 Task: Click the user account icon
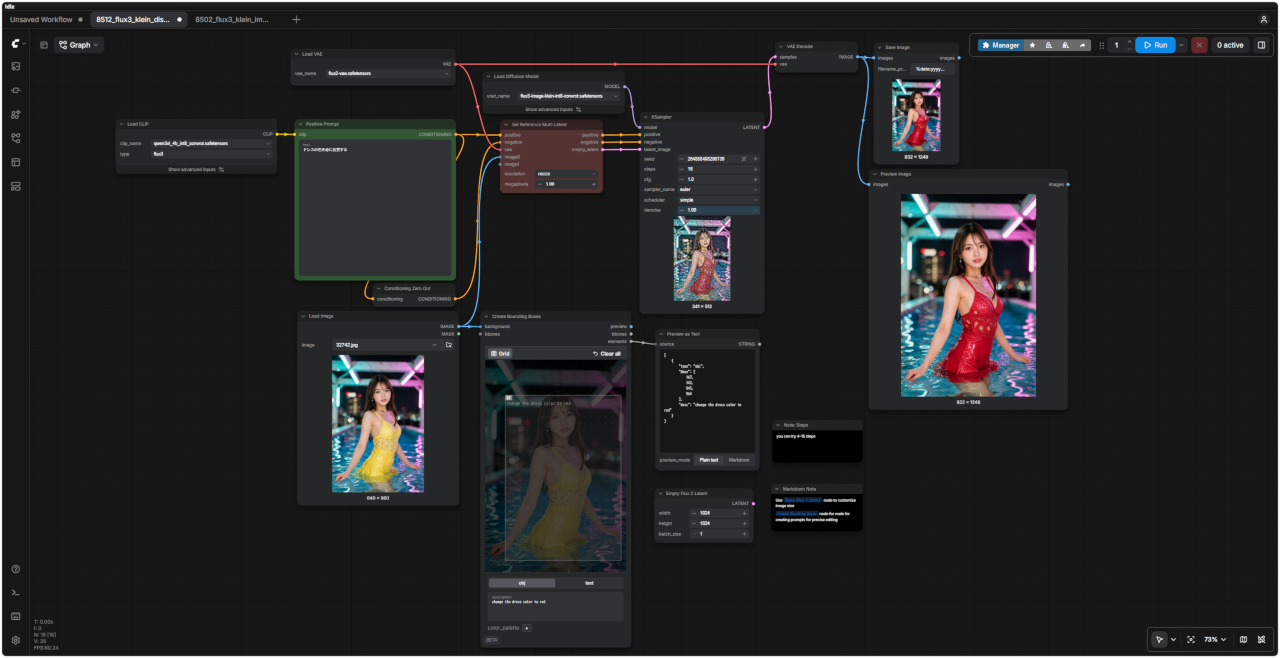coord(1264,19)
